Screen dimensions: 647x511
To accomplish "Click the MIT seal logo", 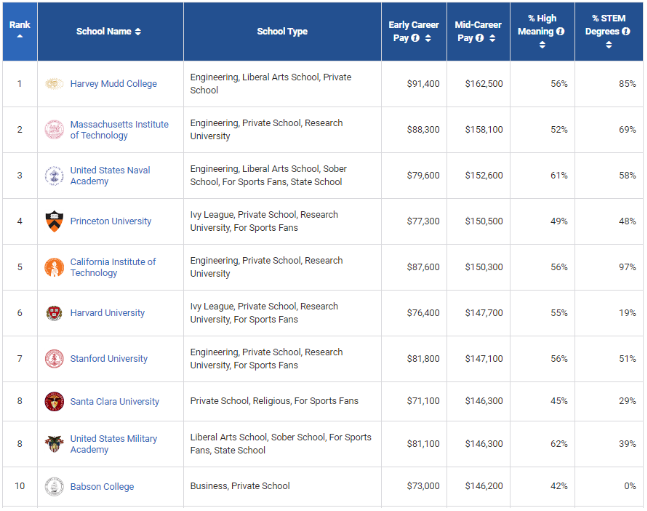I will click(54, 130).
